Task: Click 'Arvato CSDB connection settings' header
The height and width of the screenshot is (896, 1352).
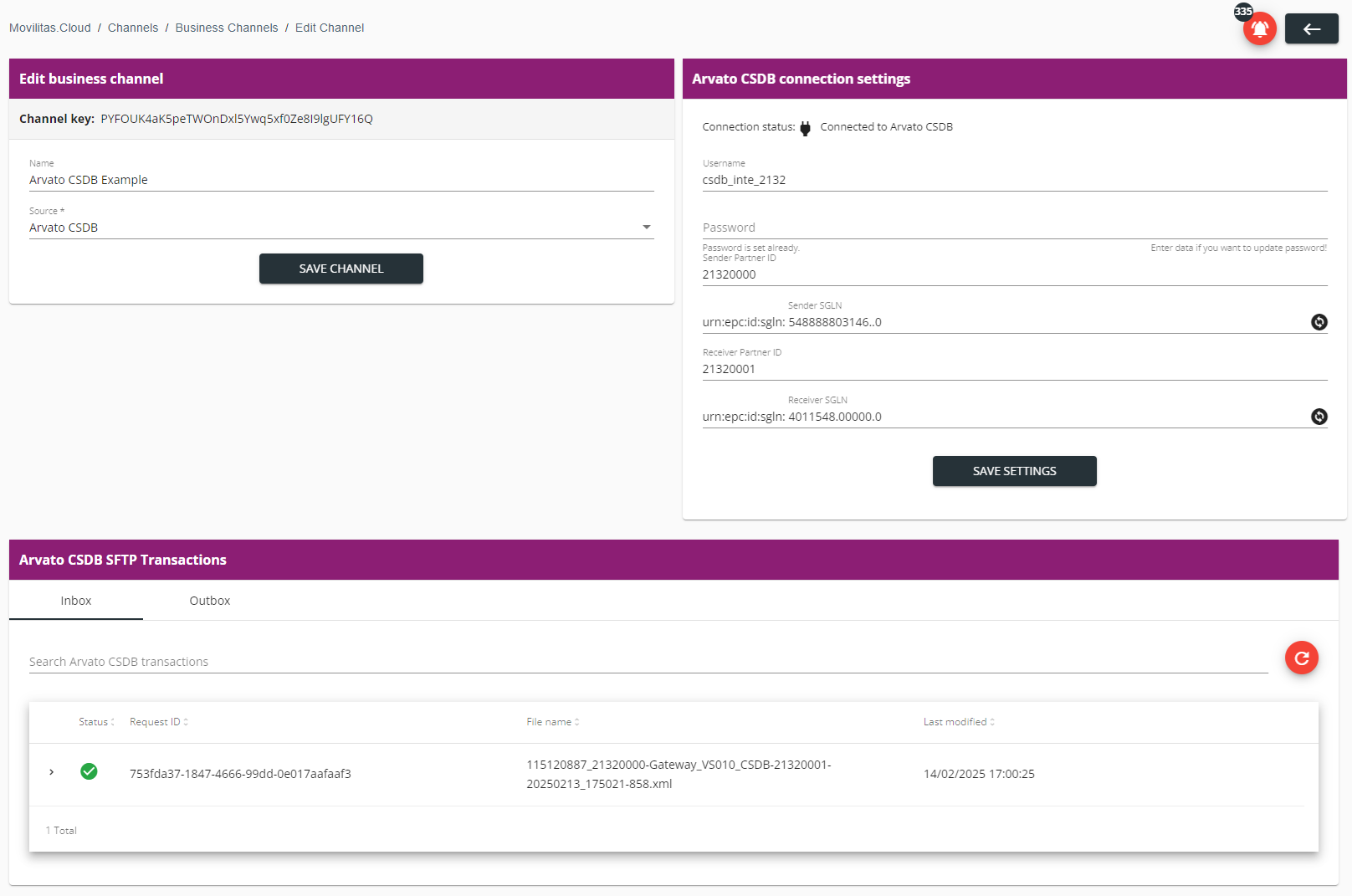Action: point(1014,79)
